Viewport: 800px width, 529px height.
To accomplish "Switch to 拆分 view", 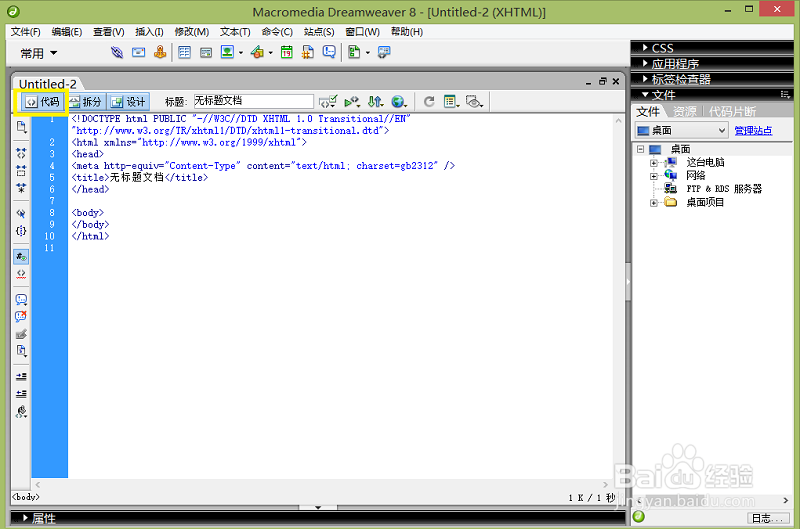I will tap(85, 102).
